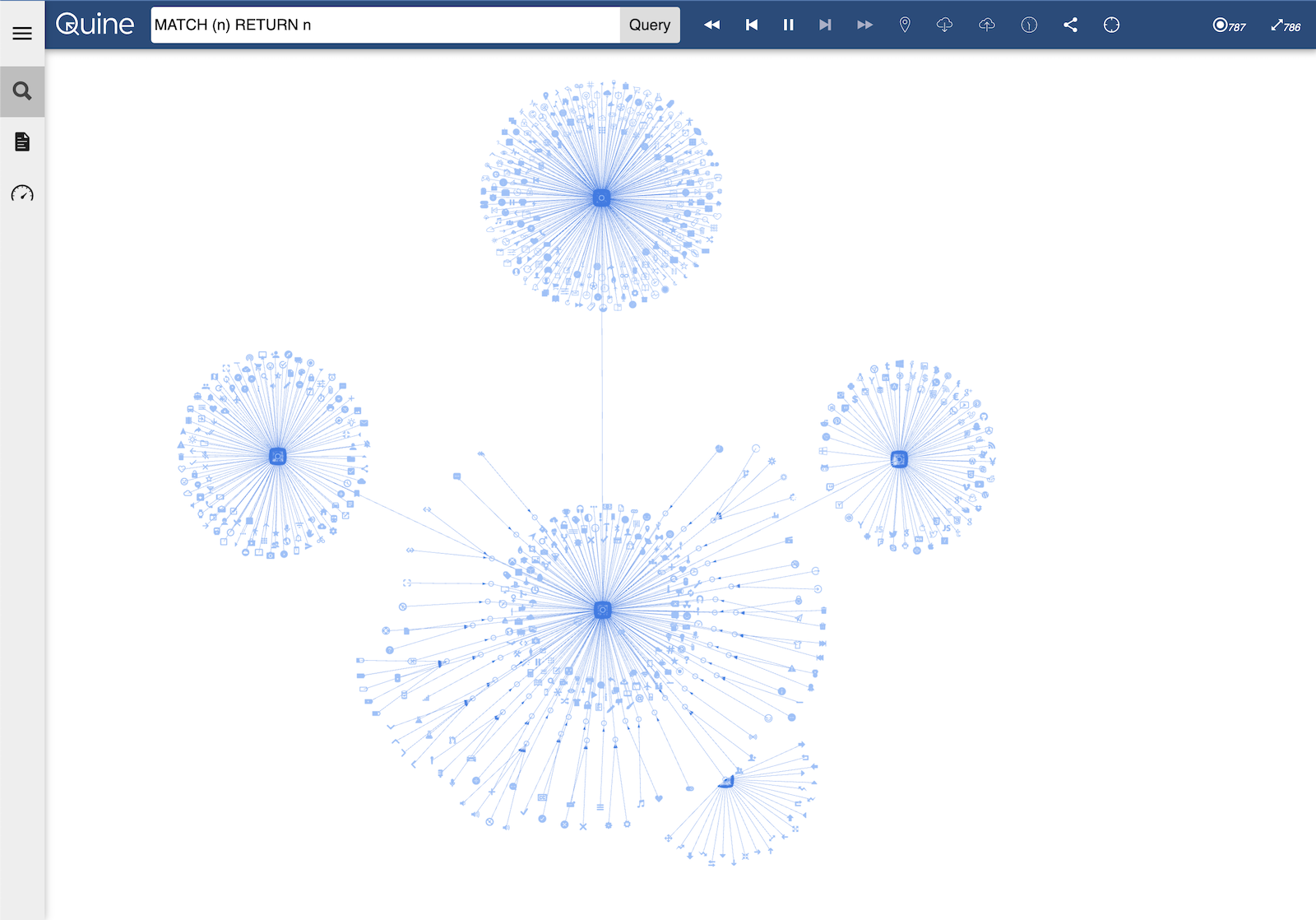
Task: Click the fast rewind icon
Action: (x=712, y=25)
